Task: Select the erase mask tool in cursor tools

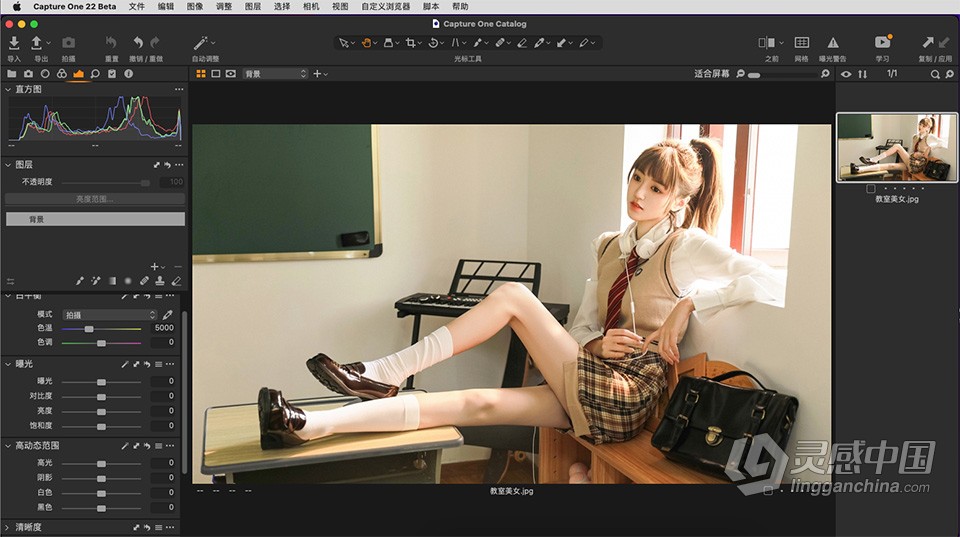Action: pos(522,43)
